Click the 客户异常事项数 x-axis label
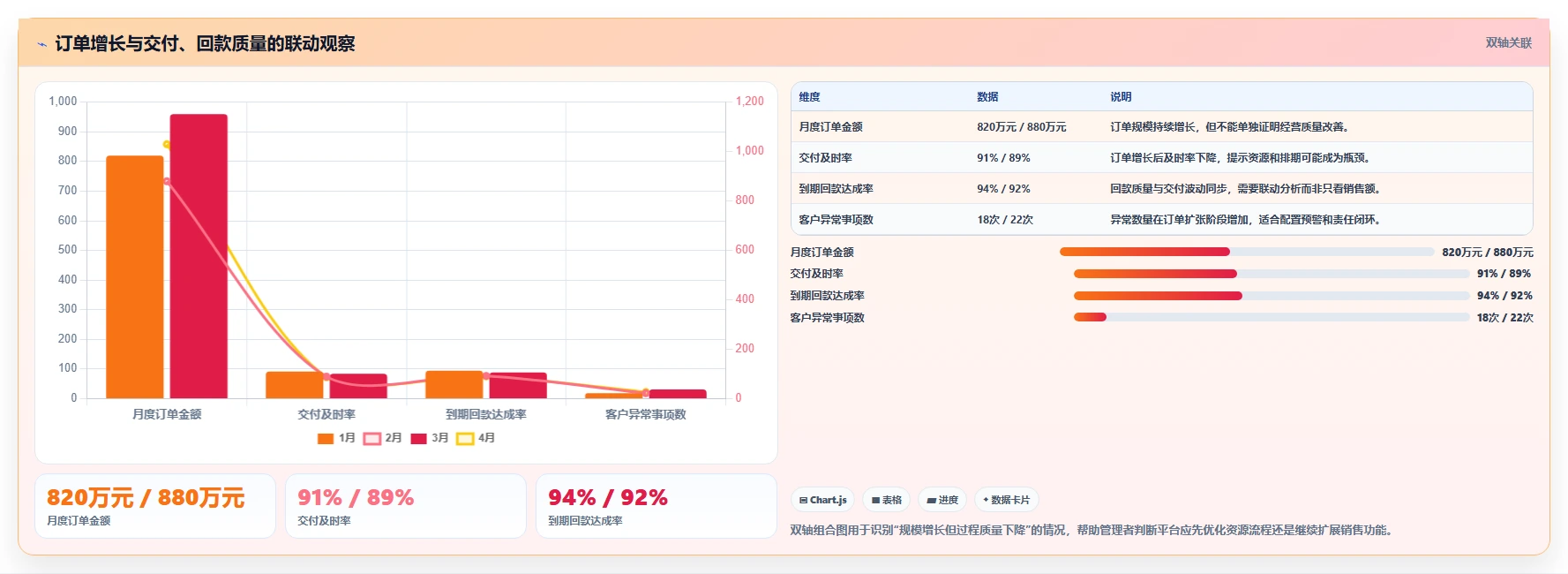Image resolution: width=1568 pixels, height=574 pixels. pyautogui.click(x=646, y=414)
